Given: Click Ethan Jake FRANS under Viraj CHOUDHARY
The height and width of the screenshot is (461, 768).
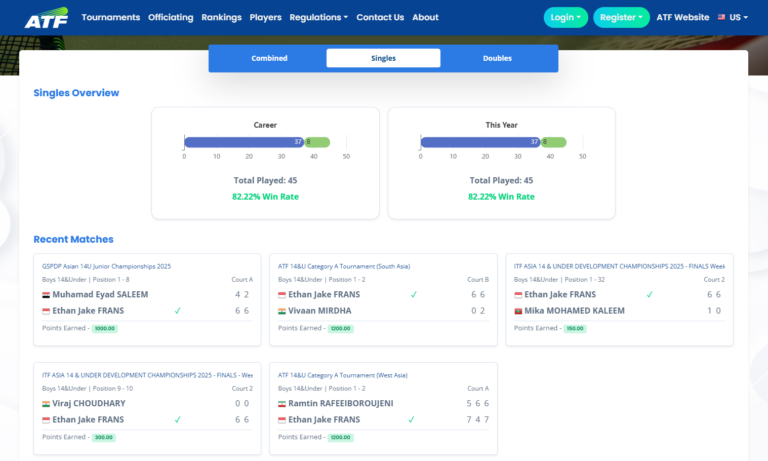Looking at the screenshot, I should tap(88, 419).
